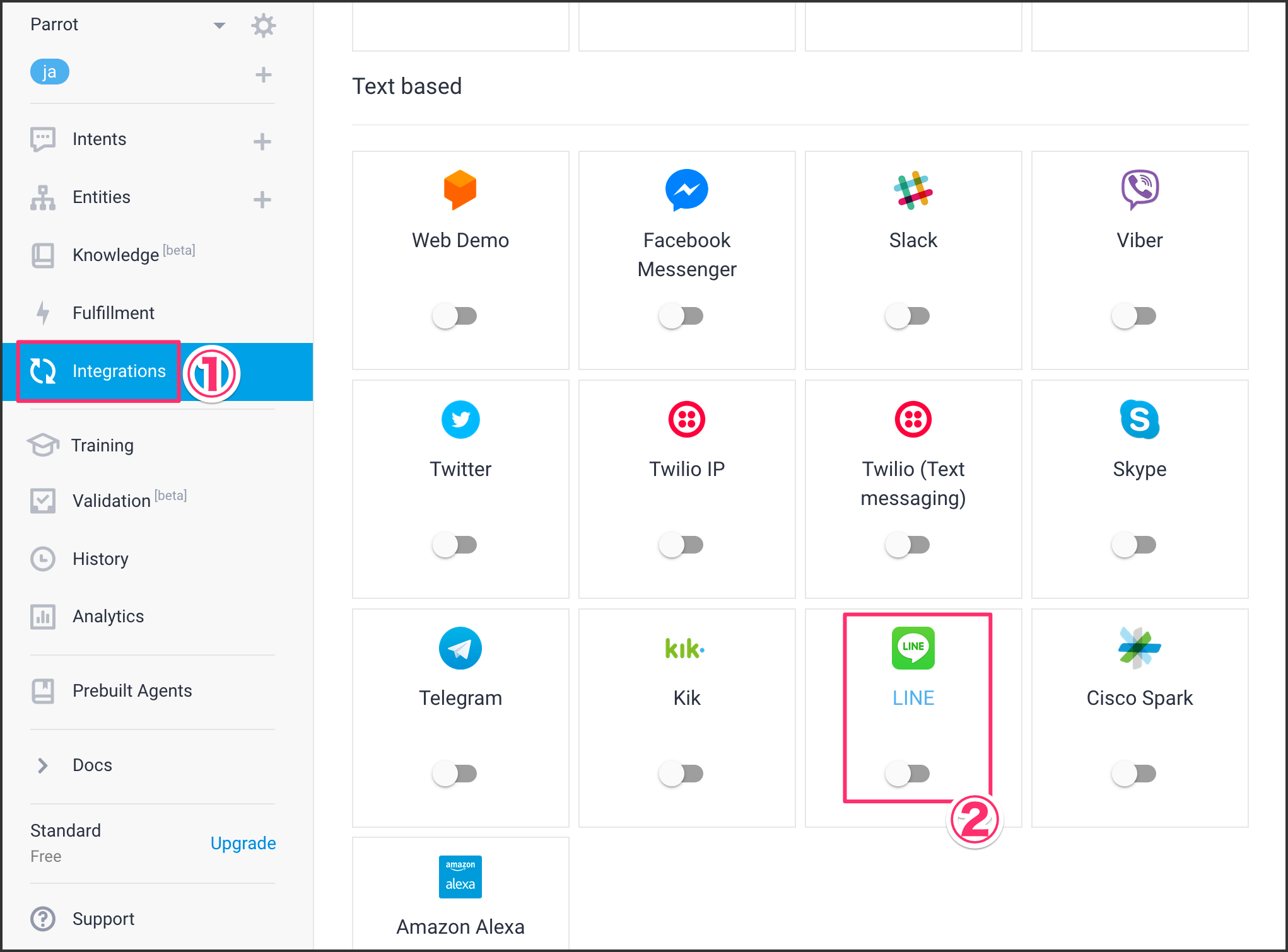Add a new intent plus icon
This screenshot has width=1288, height=952.
click(262, 141)
